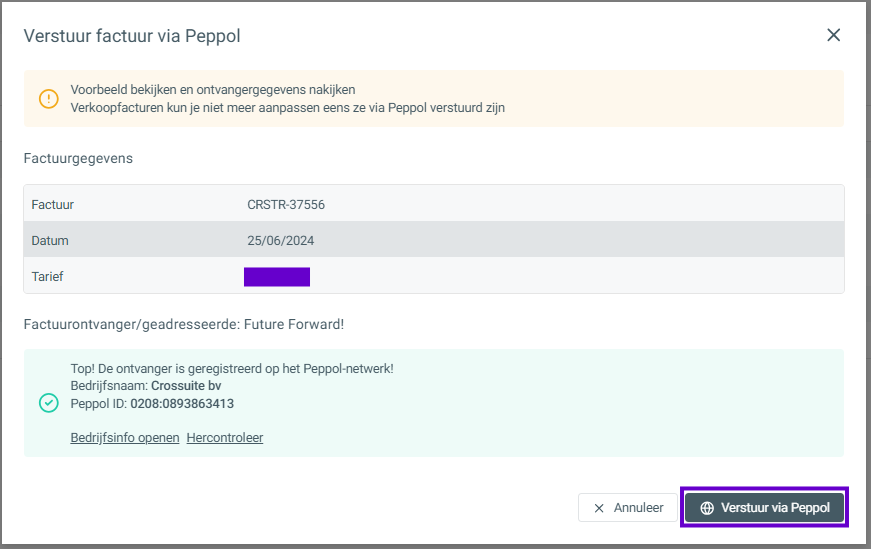Click the Tarief row label

(47, 277)
